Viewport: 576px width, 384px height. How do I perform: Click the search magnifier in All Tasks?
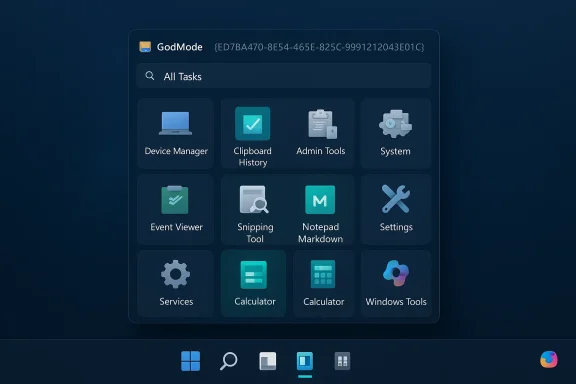[x=150, y=76]
